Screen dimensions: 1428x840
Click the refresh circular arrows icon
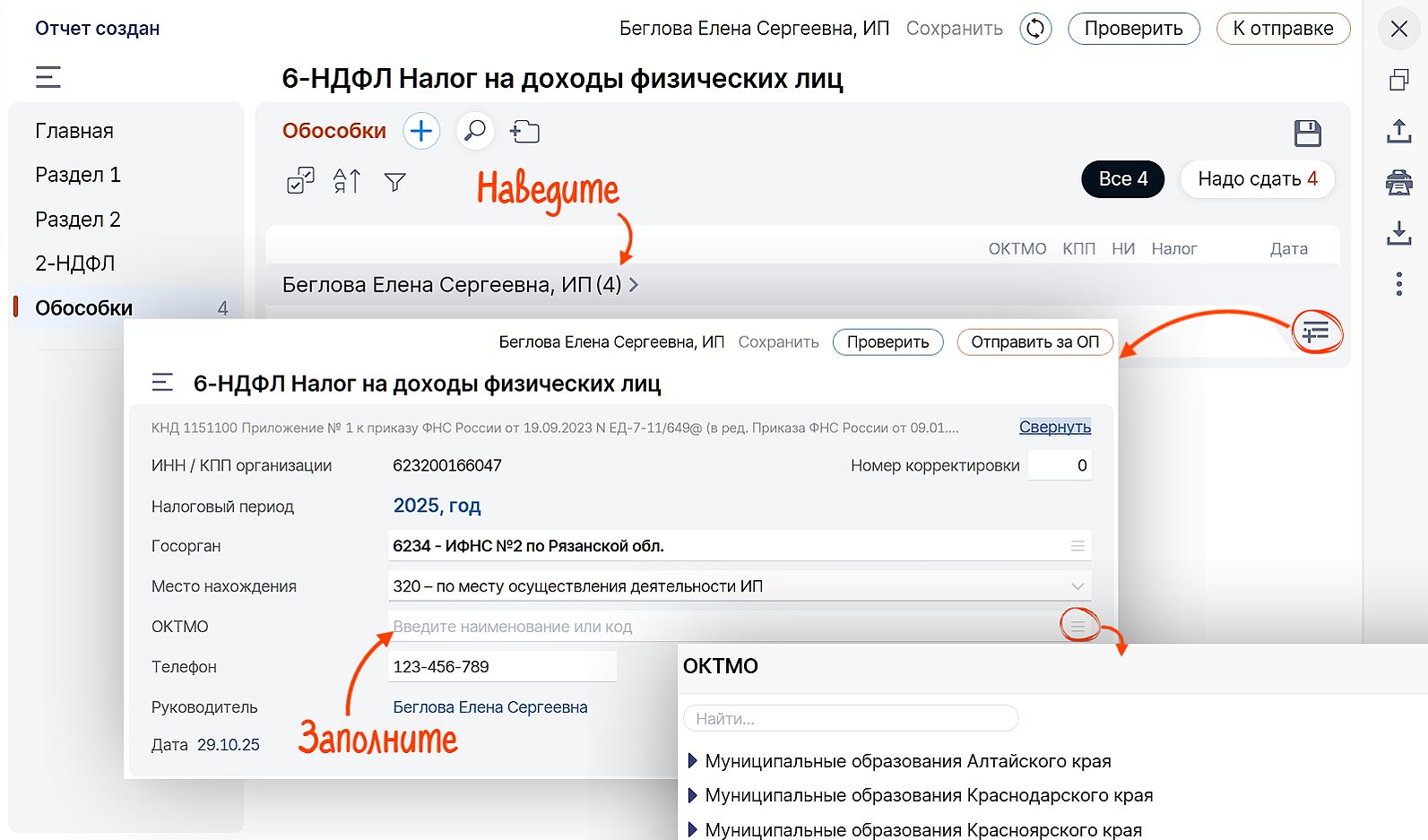(1035, 29)
